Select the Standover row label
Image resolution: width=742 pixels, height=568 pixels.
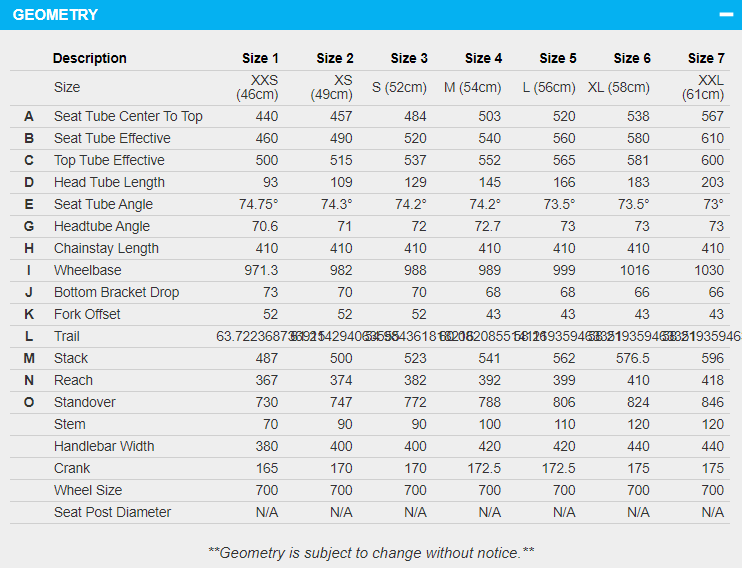(x=85, y=402)
